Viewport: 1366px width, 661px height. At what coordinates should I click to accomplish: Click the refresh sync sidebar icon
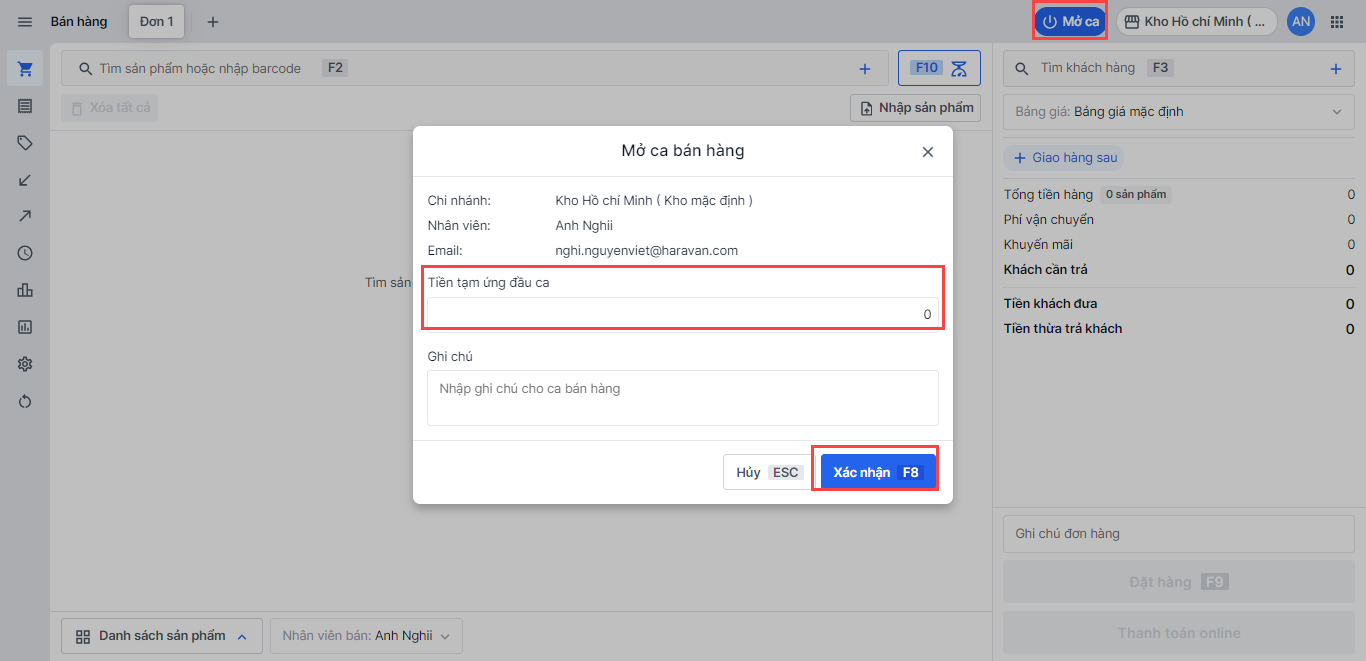[x=25, y=401]
